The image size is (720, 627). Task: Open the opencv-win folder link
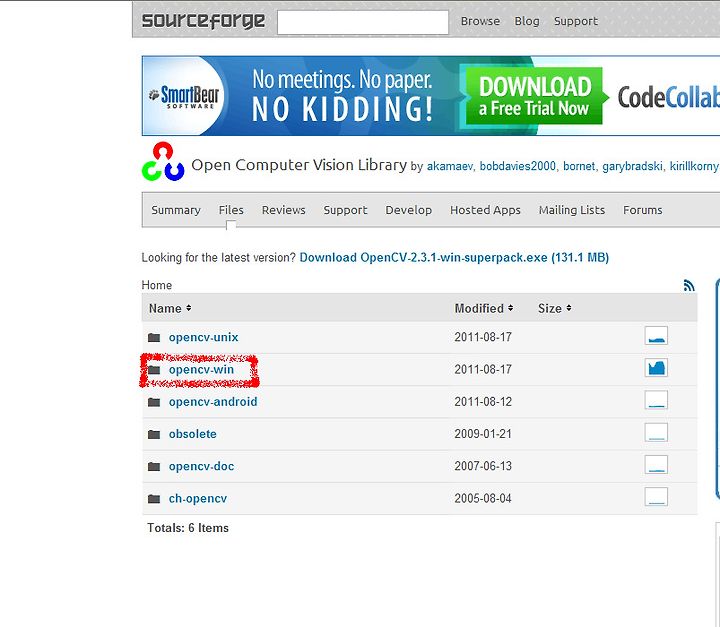[x=201, y=369]
